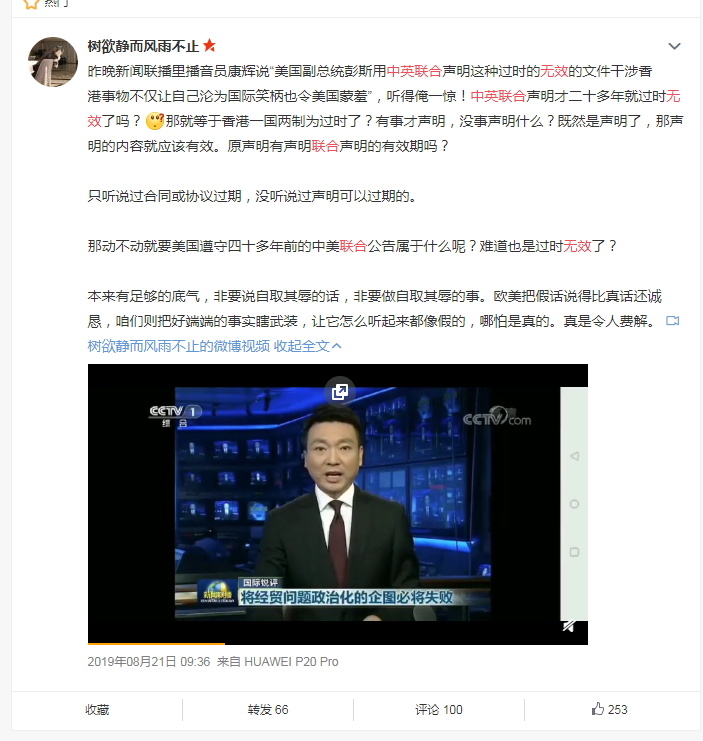Unmute video with the muted speaker icon
703x741 pixels.
point(568,627)
